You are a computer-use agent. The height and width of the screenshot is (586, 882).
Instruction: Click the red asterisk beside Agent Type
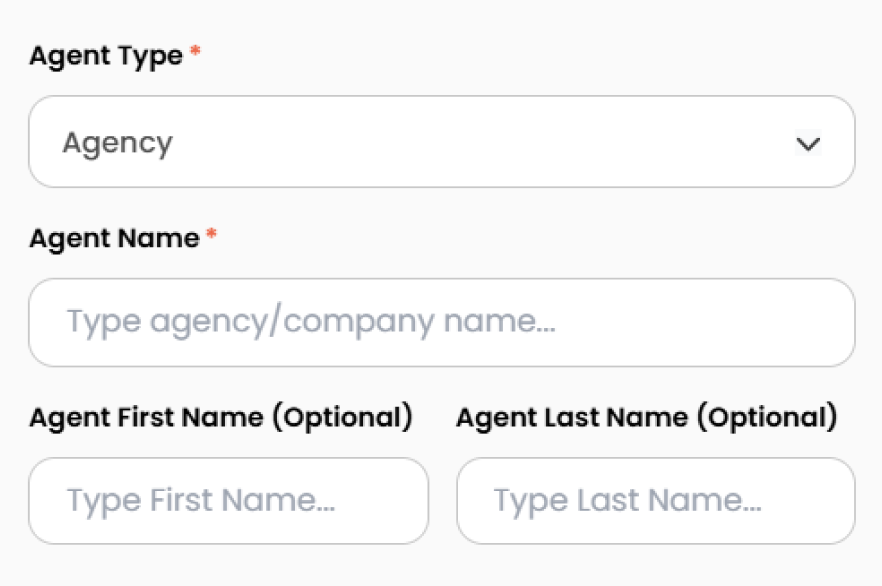[196, 50]
